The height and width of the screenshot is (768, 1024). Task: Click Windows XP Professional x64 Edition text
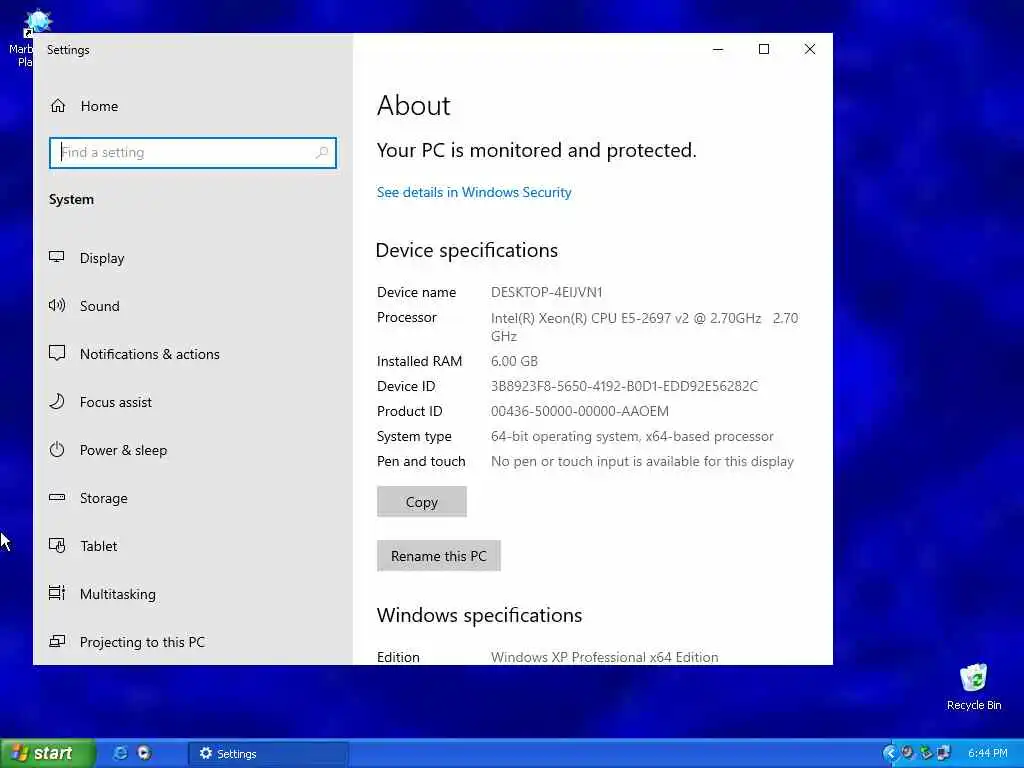pyautogui.click(x=605, y=657)
